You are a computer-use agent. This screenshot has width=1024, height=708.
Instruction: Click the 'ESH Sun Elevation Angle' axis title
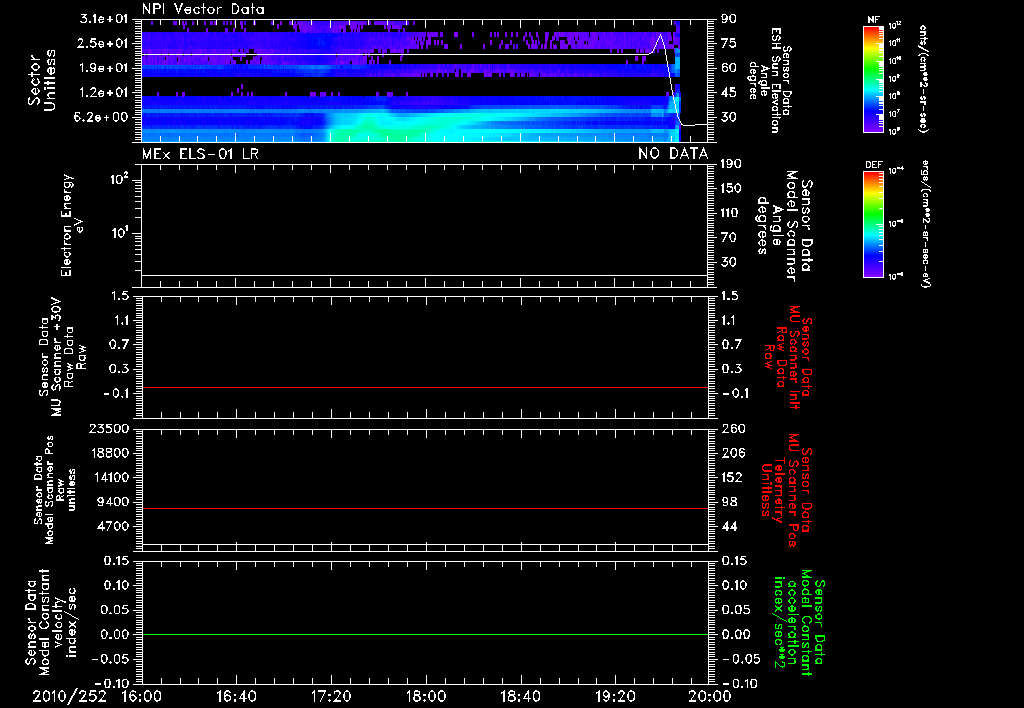coord(771,80)
